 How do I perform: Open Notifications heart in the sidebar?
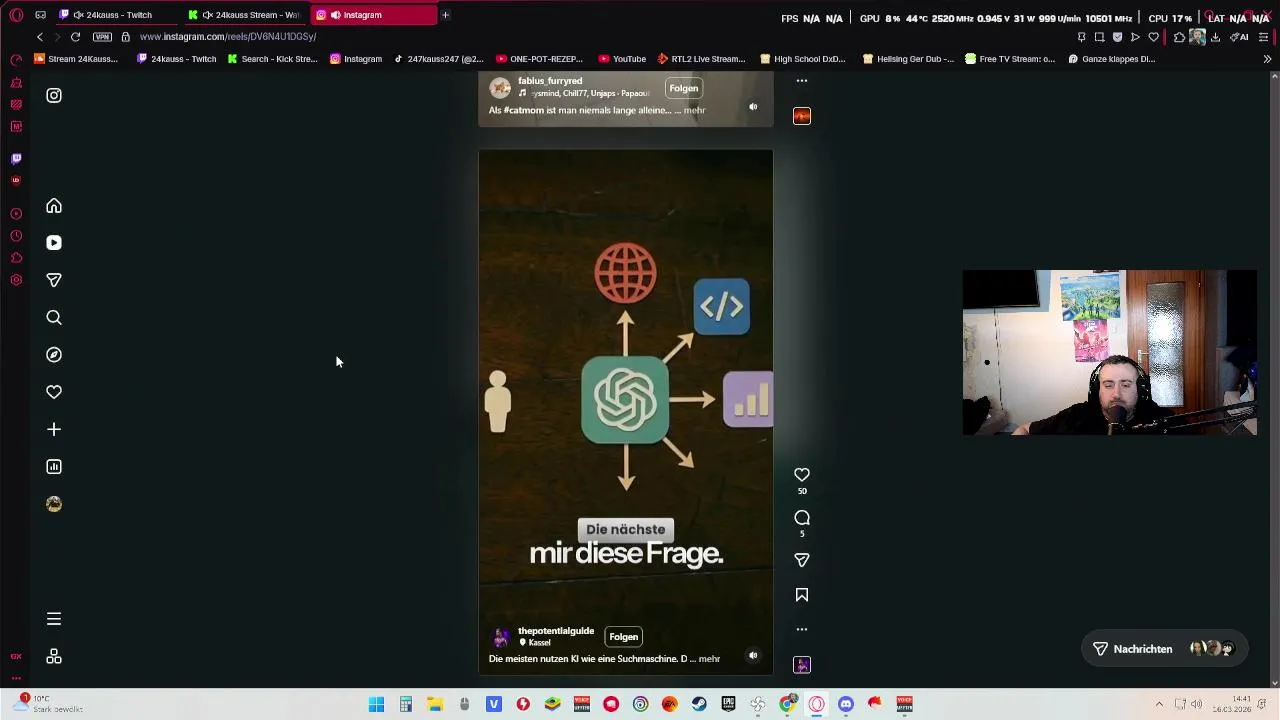coord(54,392)
